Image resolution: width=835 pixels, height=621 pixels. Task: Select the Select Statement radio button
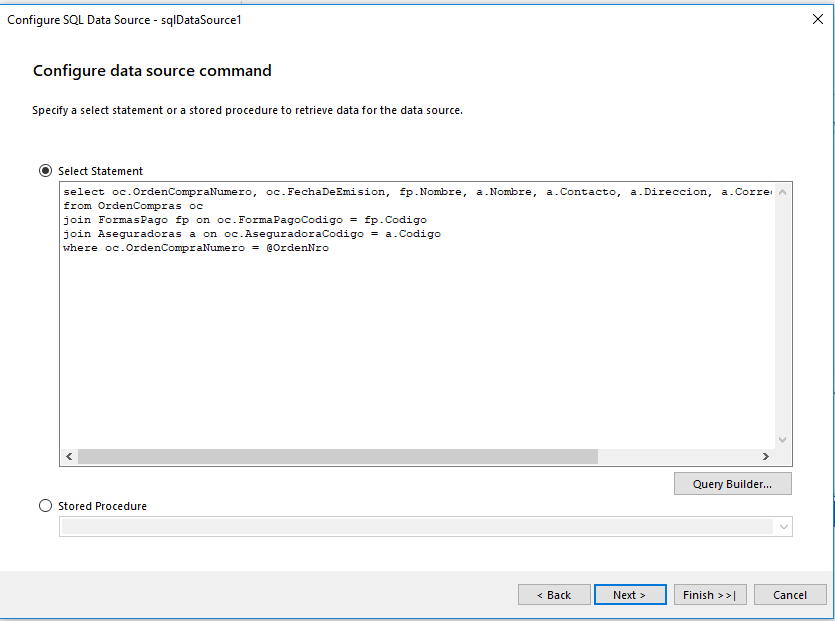[46, 171]
